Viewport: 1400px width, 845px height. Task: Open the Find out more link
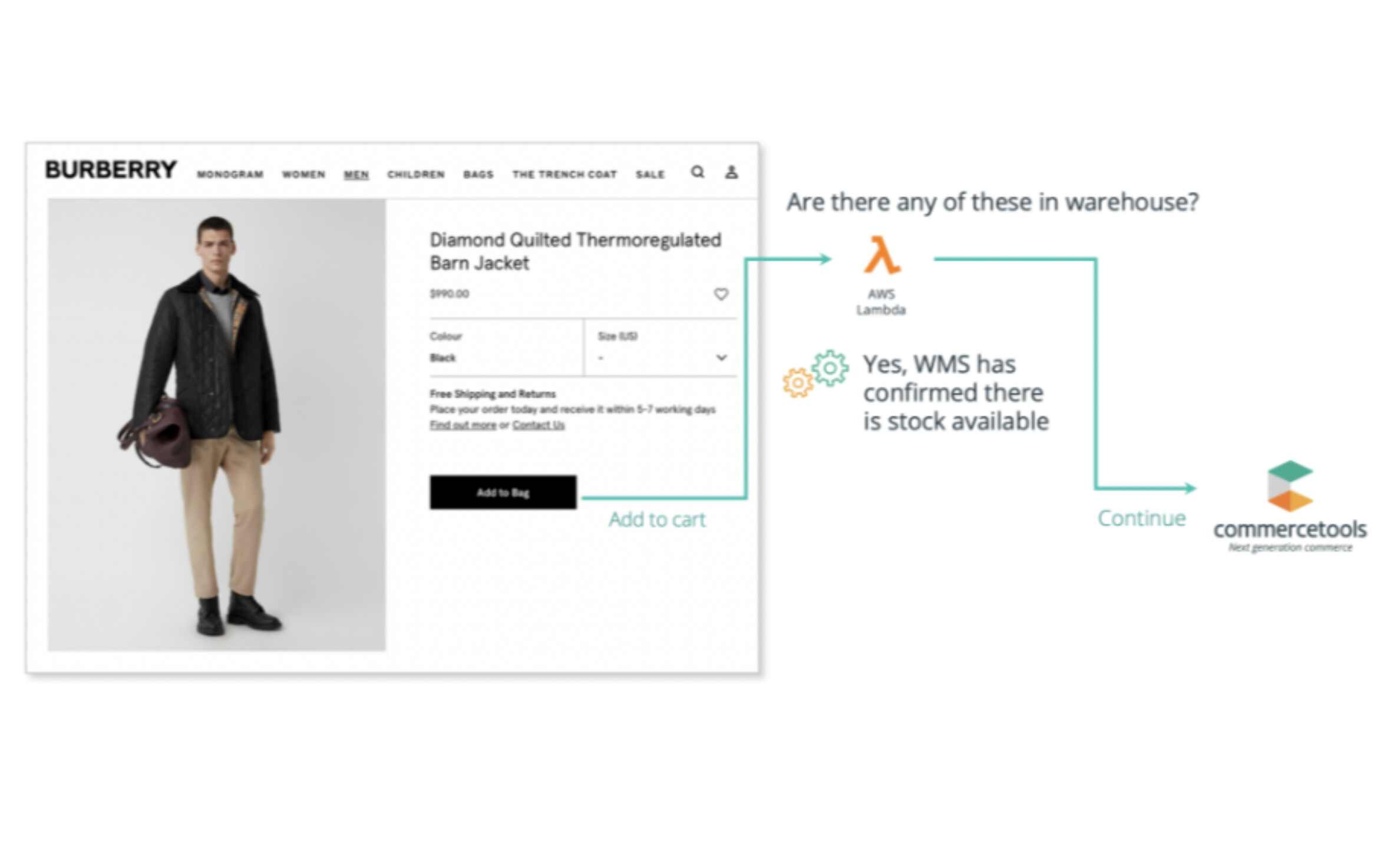click(463, 425)
